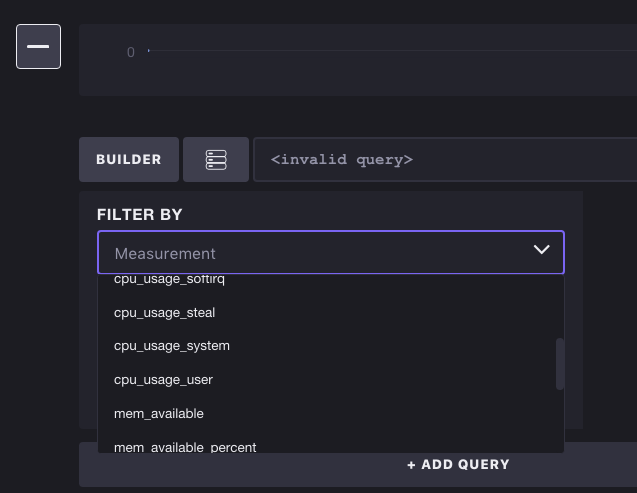Click the 0 y-axis label

130,53
